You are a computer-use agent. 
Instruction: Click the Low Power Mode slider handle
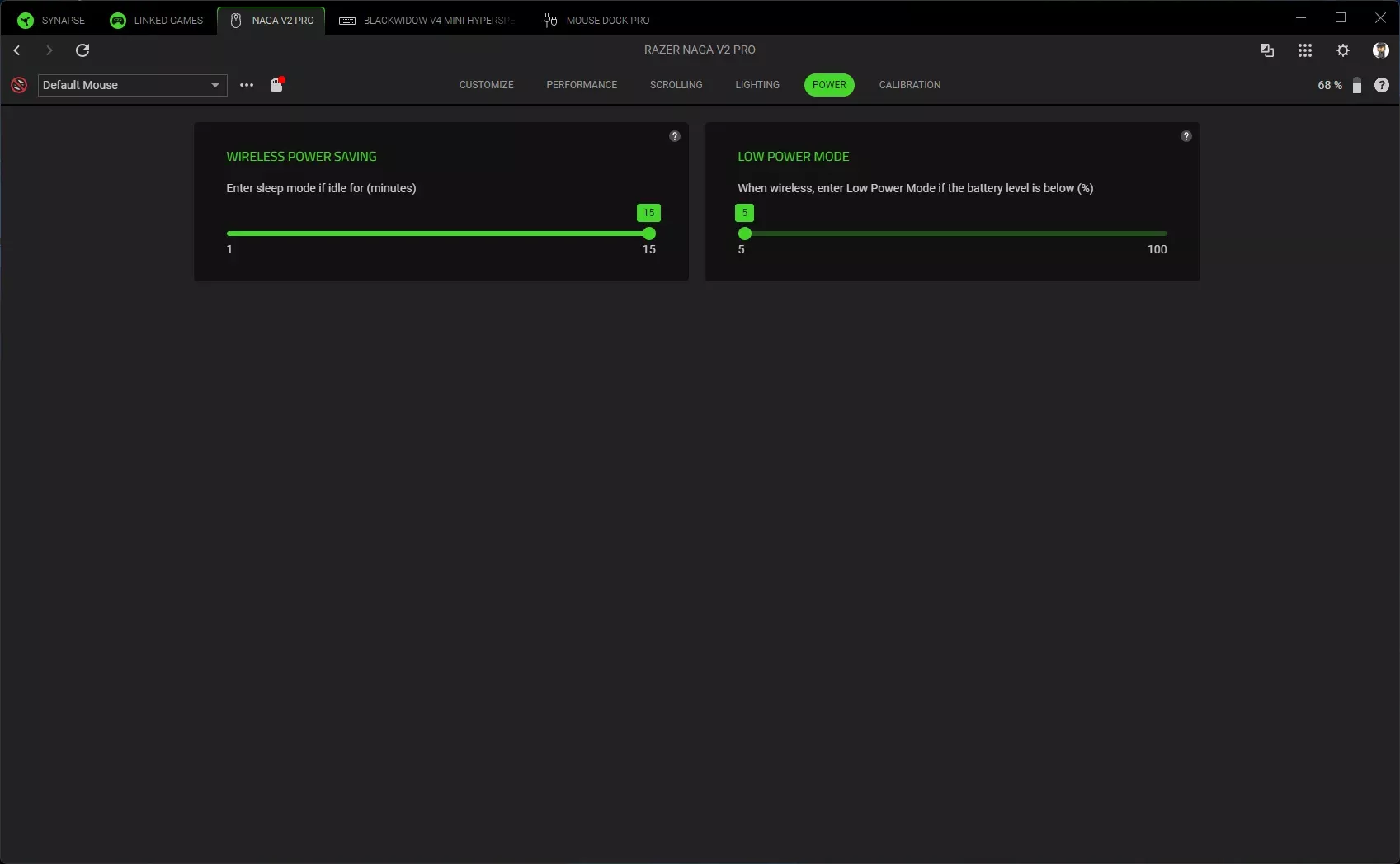[x=745, y=234]
